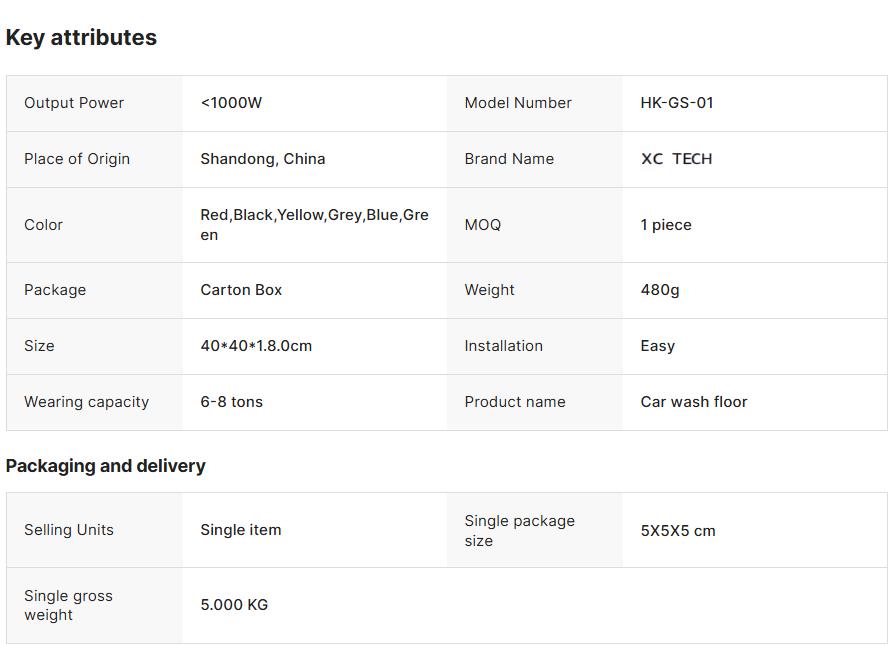Select the Car wash floor product name
This screenshot has width=889, height=646.
pos(694,402)
